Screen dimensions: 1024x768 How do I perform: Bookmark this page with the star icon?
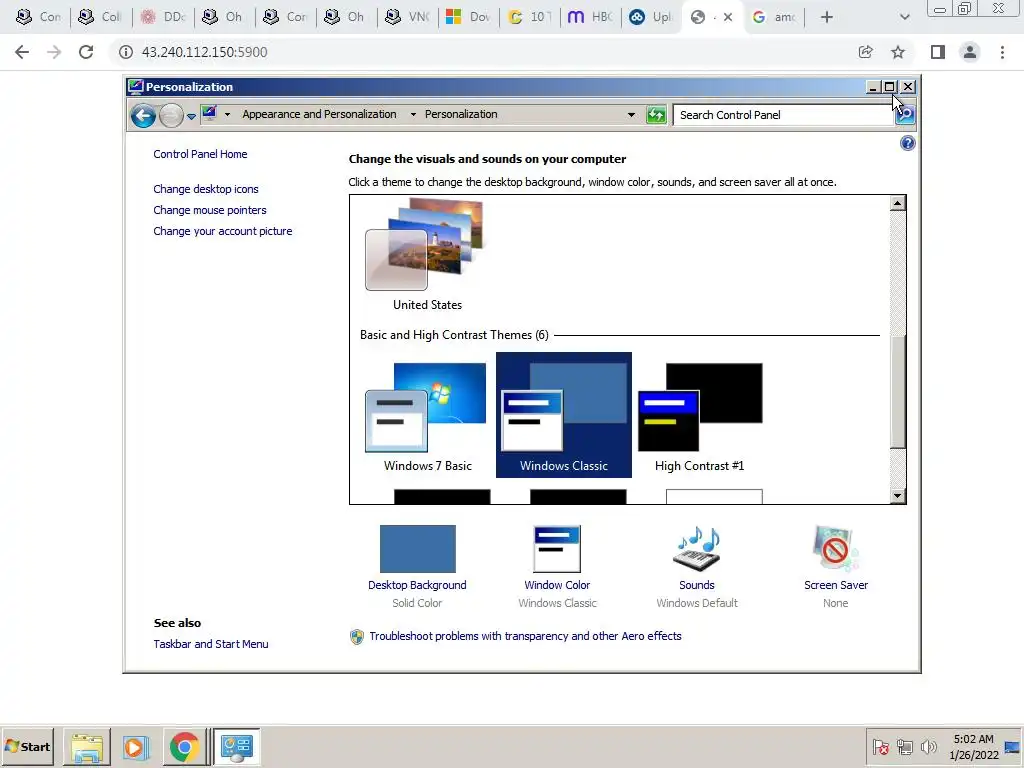coord(898,52)
